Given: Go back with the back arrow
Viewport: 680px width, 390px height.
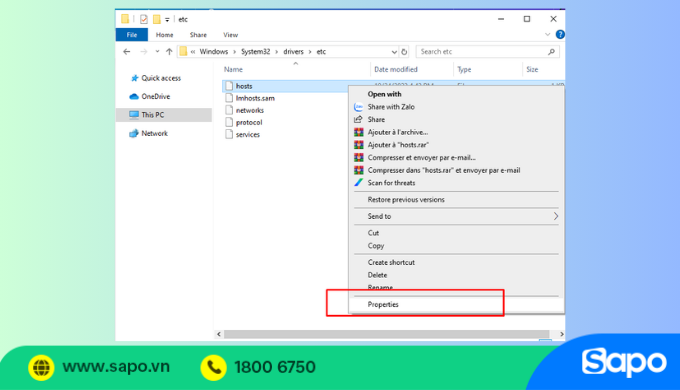Looking at the screenshot, I should [x=127, y=52].
